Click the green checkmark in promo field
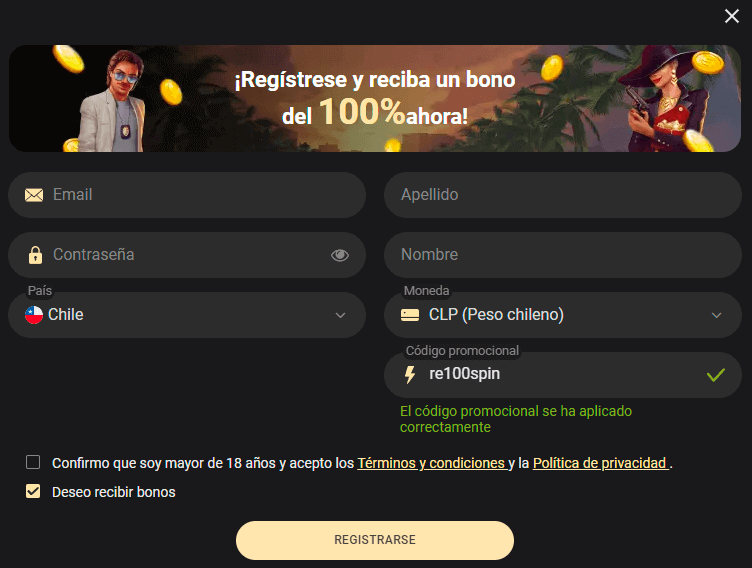The image size is (752, 568). (x=716, y=375)
